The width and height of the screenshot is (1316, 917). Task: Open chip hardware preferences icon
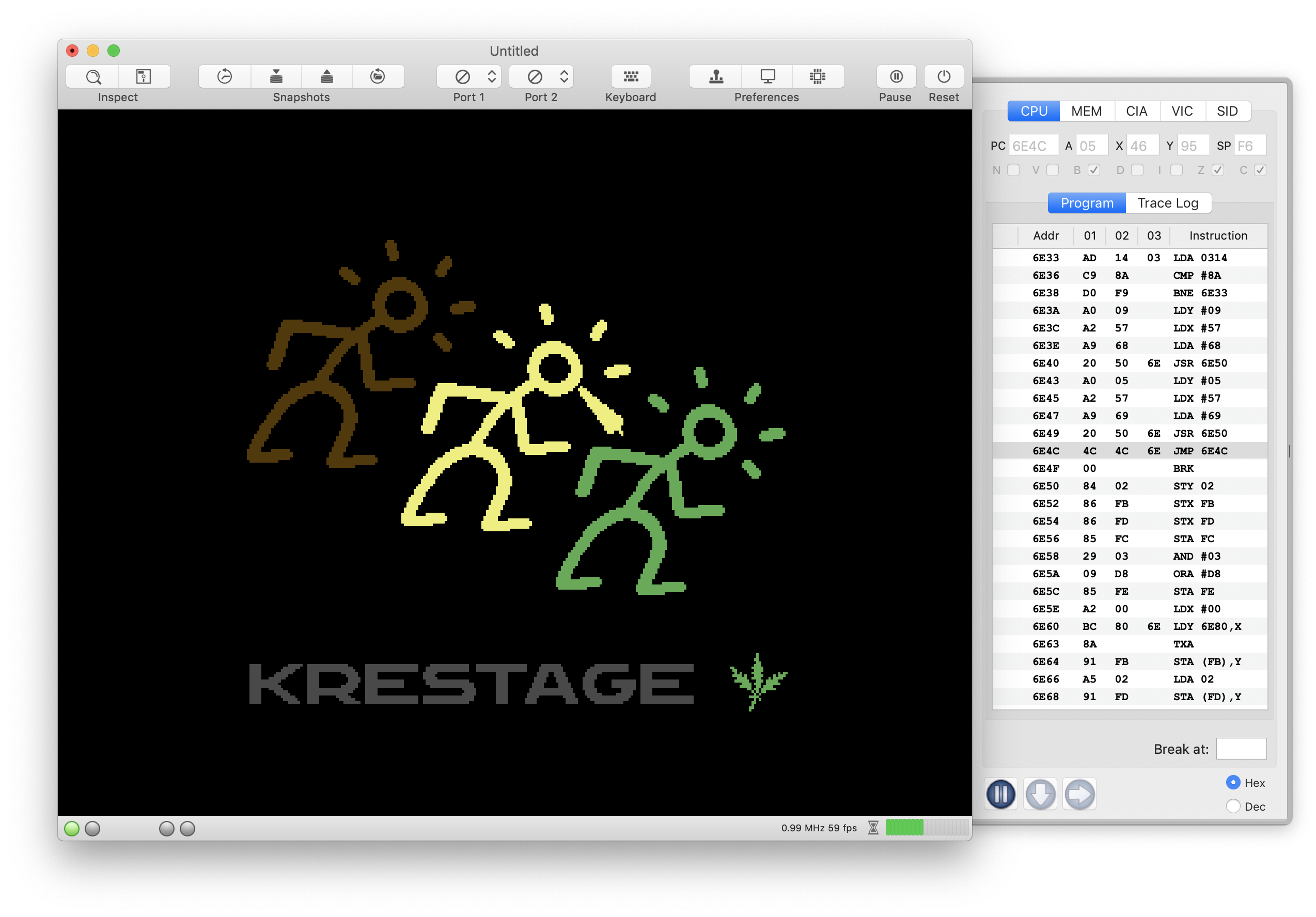[x=818, y=76]
